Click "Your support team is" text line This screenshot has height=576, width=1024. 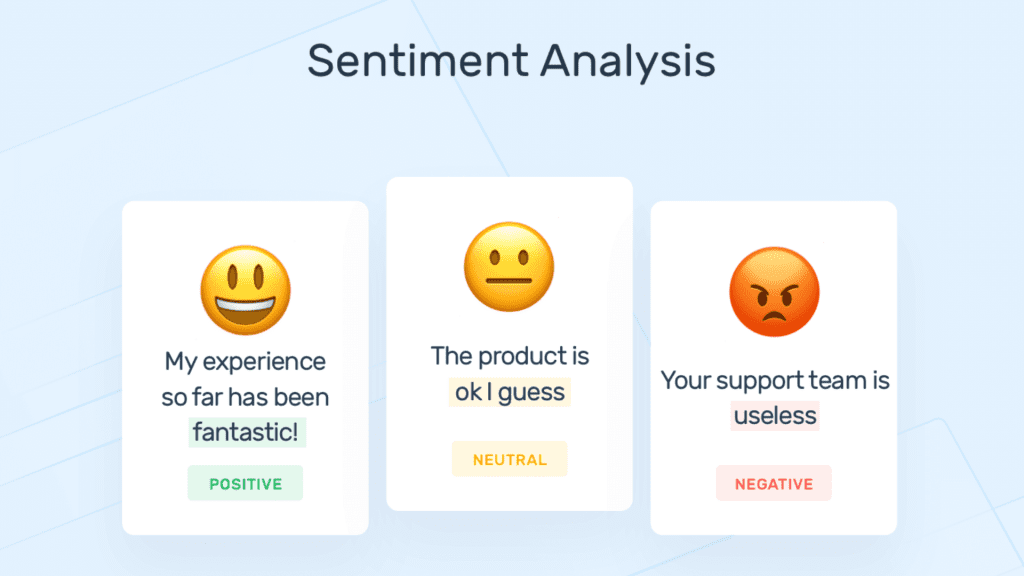tap(775, 381)
